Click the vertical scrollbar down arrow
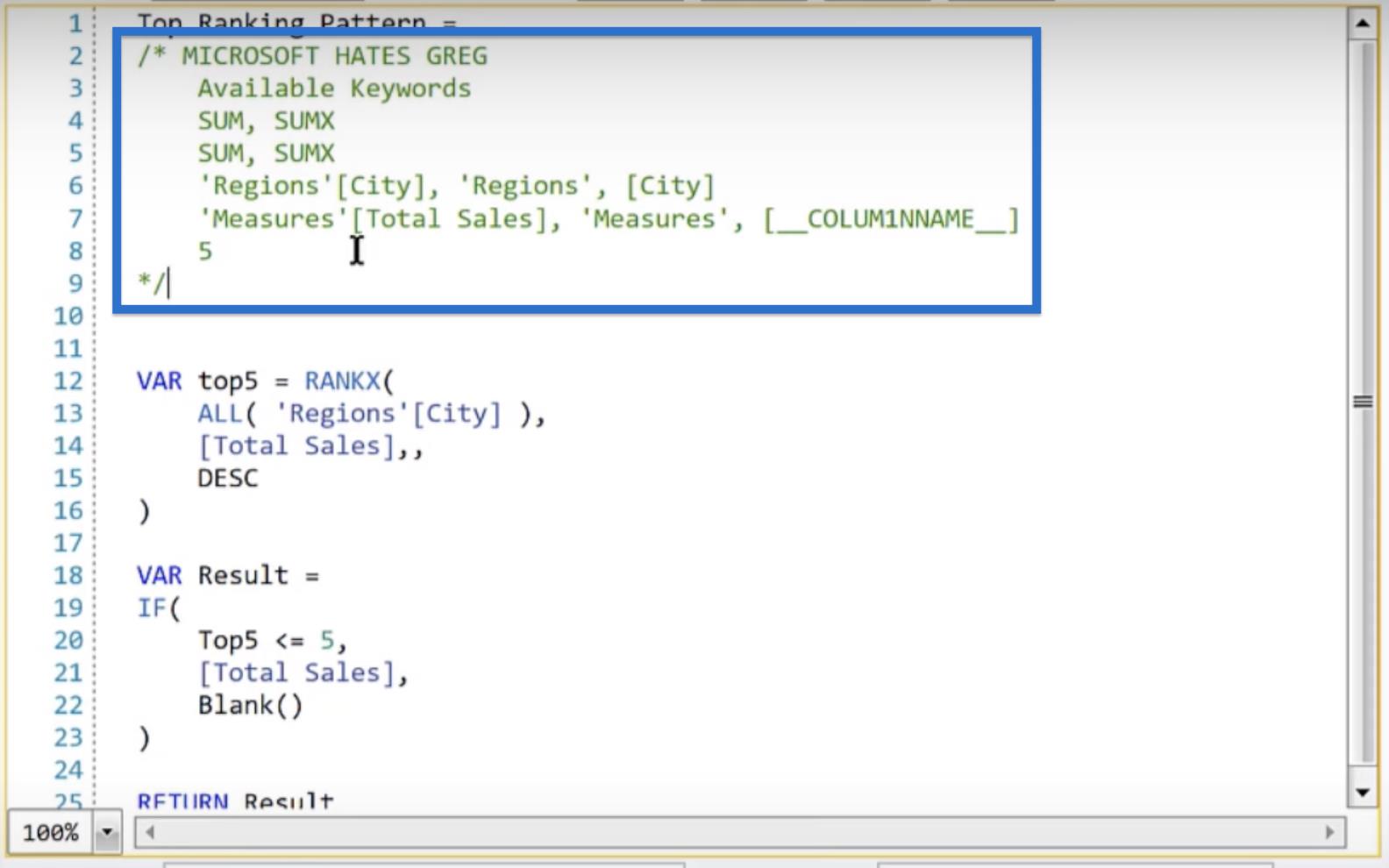 [x=1362, y=793]
